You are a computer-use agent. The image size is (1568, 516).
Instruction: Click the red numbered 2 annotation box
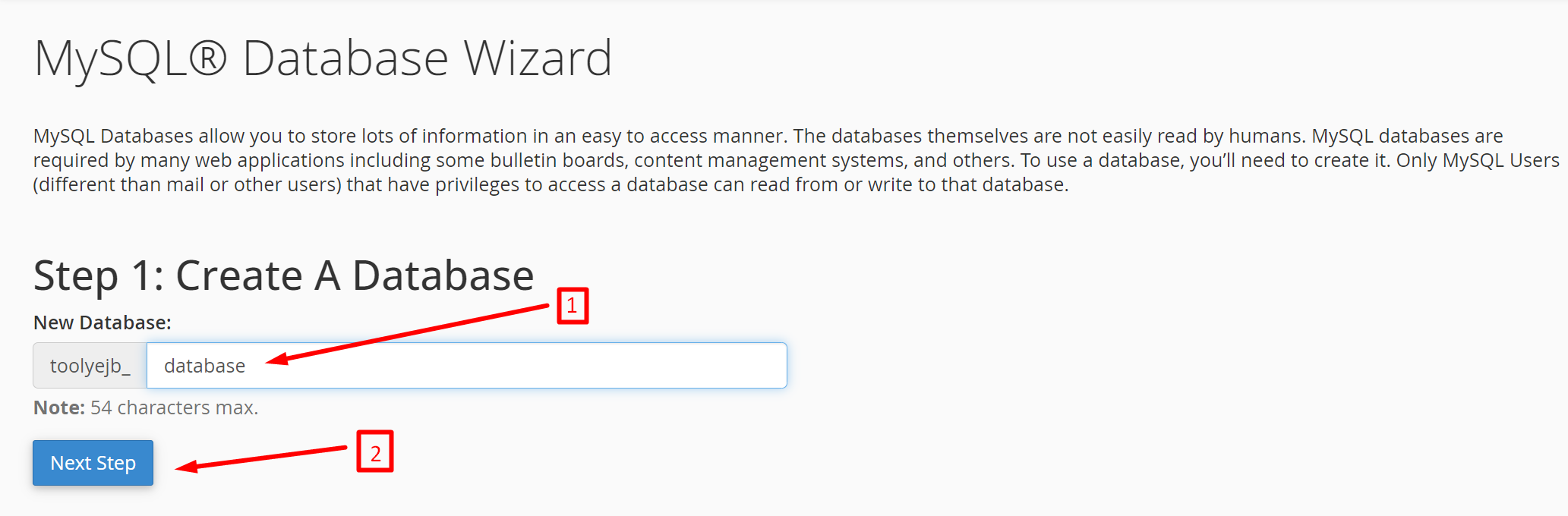pyautogui.click(x=375, y=452)
